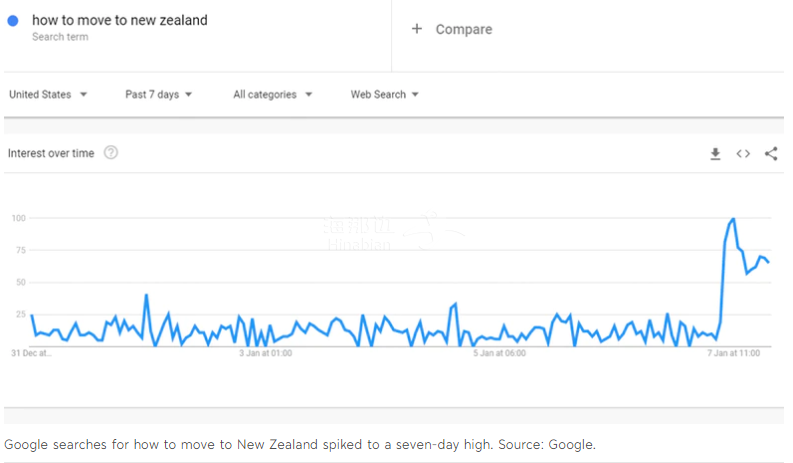Viewport: 793px width, 463px height.
Task: Select the 5 Jan at 06:00 axis label
Action: [x=500, y=353]
